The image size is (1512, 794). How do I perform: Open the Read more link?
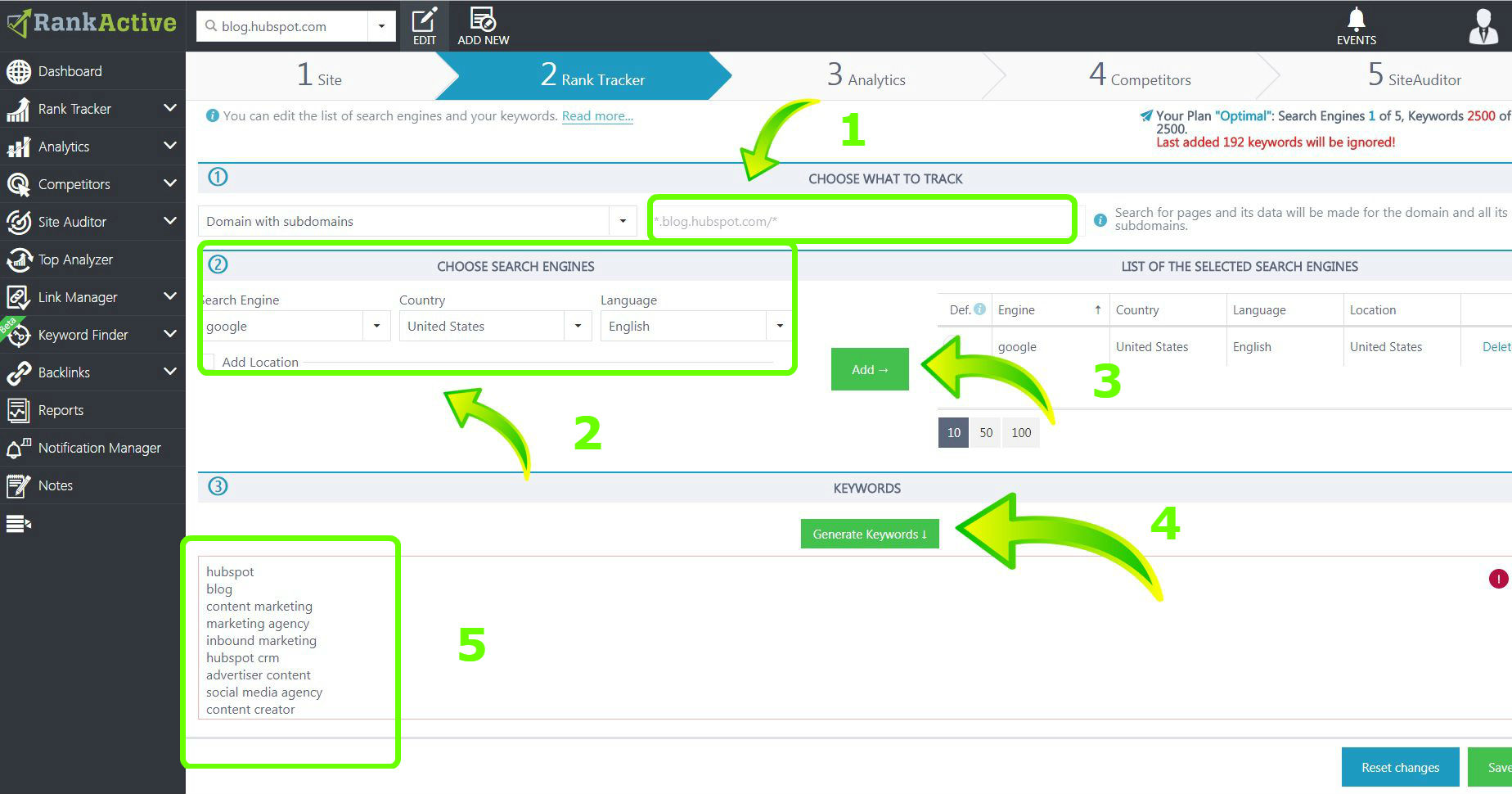[597, 116]
